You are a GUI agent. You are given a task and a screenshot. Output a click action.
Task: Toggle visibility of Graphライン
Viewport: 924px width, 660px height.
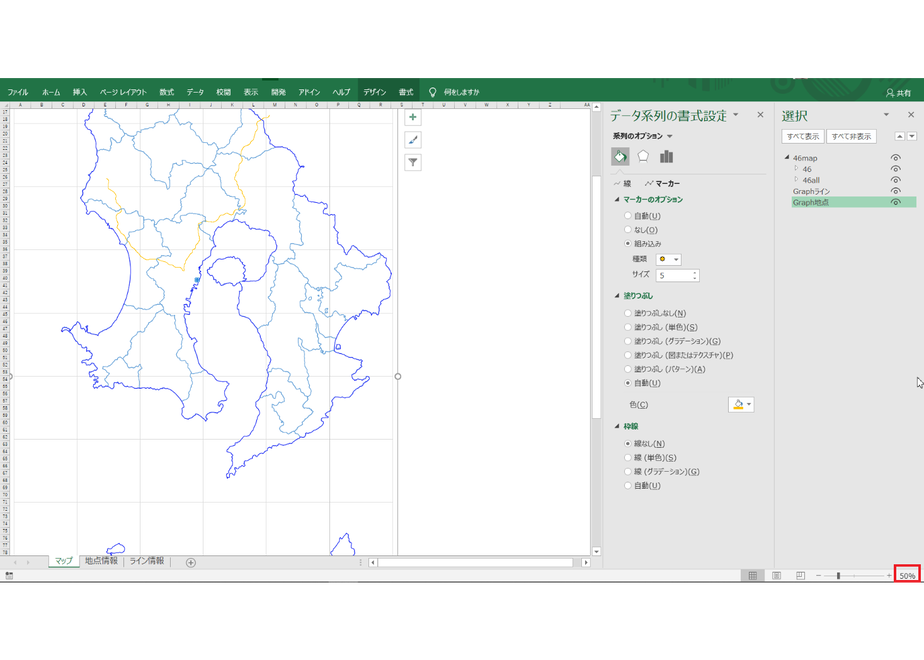click(x=896, y=191)
